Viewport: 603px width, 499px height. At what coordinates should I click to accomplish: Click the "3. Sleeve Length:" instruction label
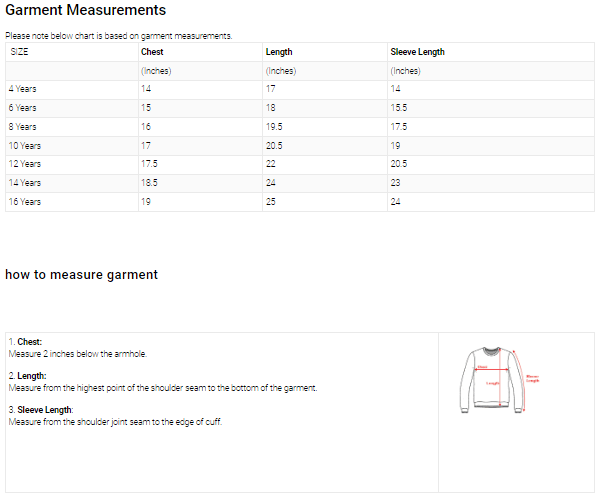click(41, 410)
